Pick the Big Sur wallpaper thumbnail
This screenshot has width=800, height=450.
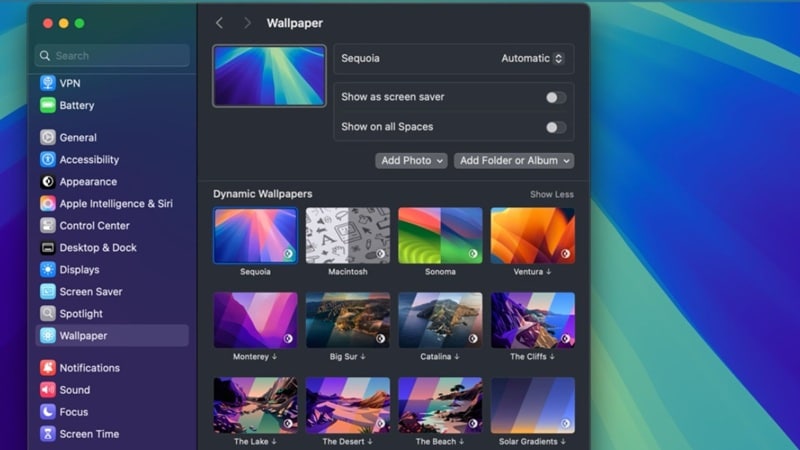coord(347,320)
